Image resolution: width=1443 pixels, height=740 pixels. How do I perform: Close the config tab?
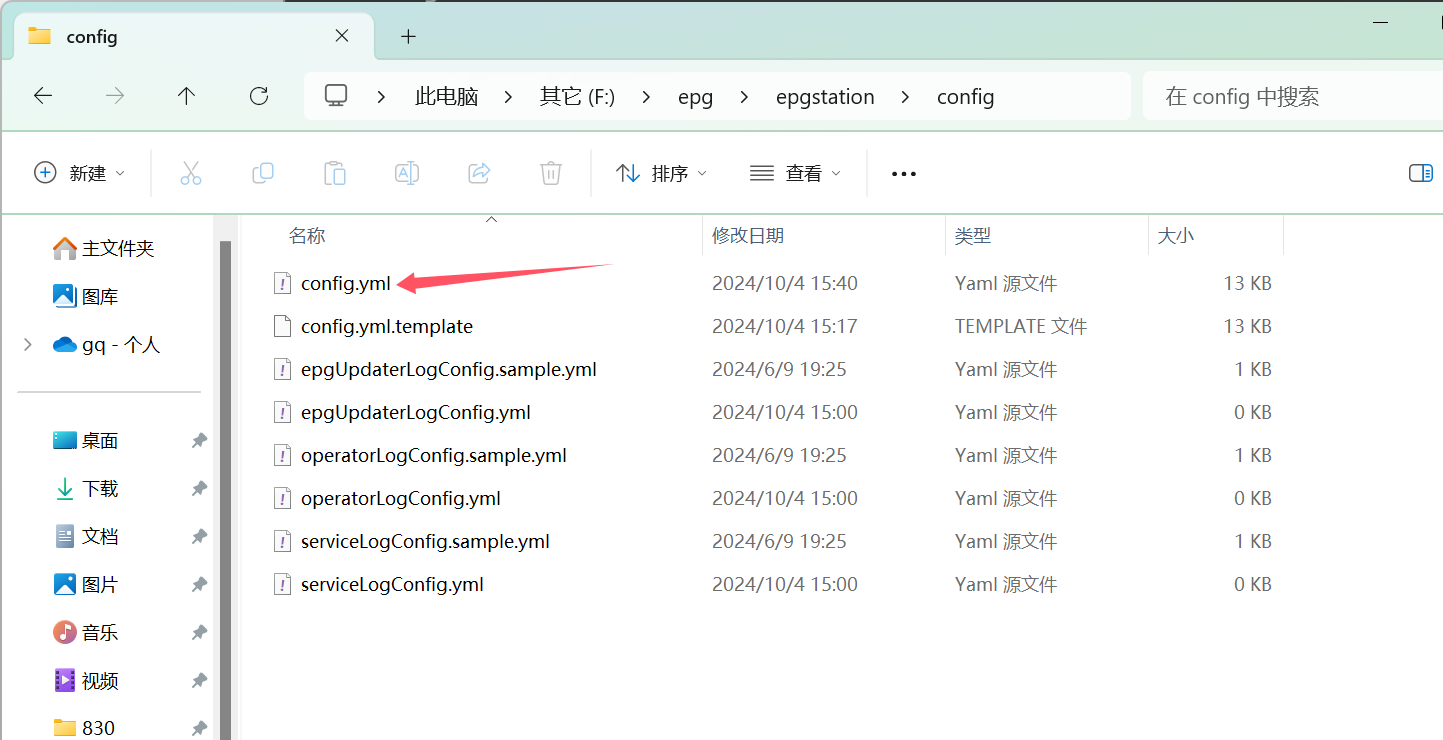(342, 36)
